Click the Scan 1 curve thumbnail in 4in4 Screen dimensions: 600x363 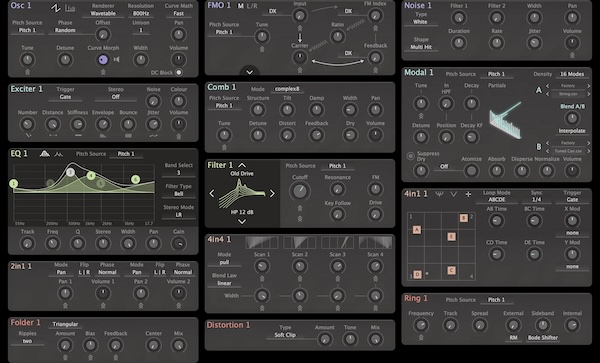click(262, 243)
